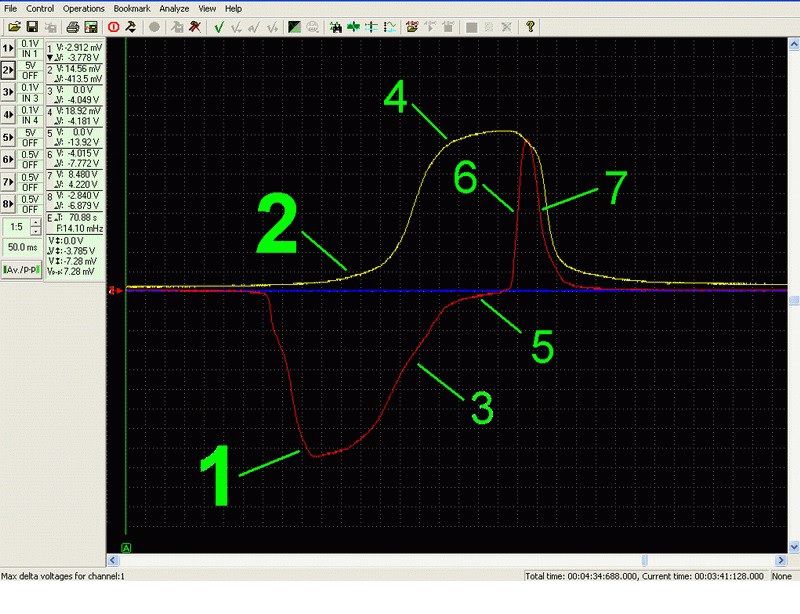
Task: Toggle channel 6 button
Action: [8, 159]
